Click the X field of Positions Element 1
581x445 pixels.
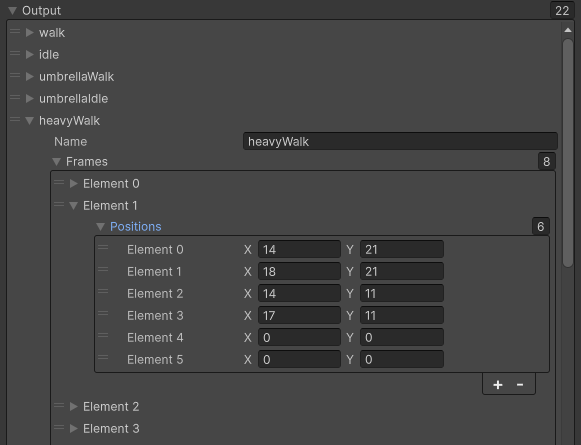tap(299, 272)
